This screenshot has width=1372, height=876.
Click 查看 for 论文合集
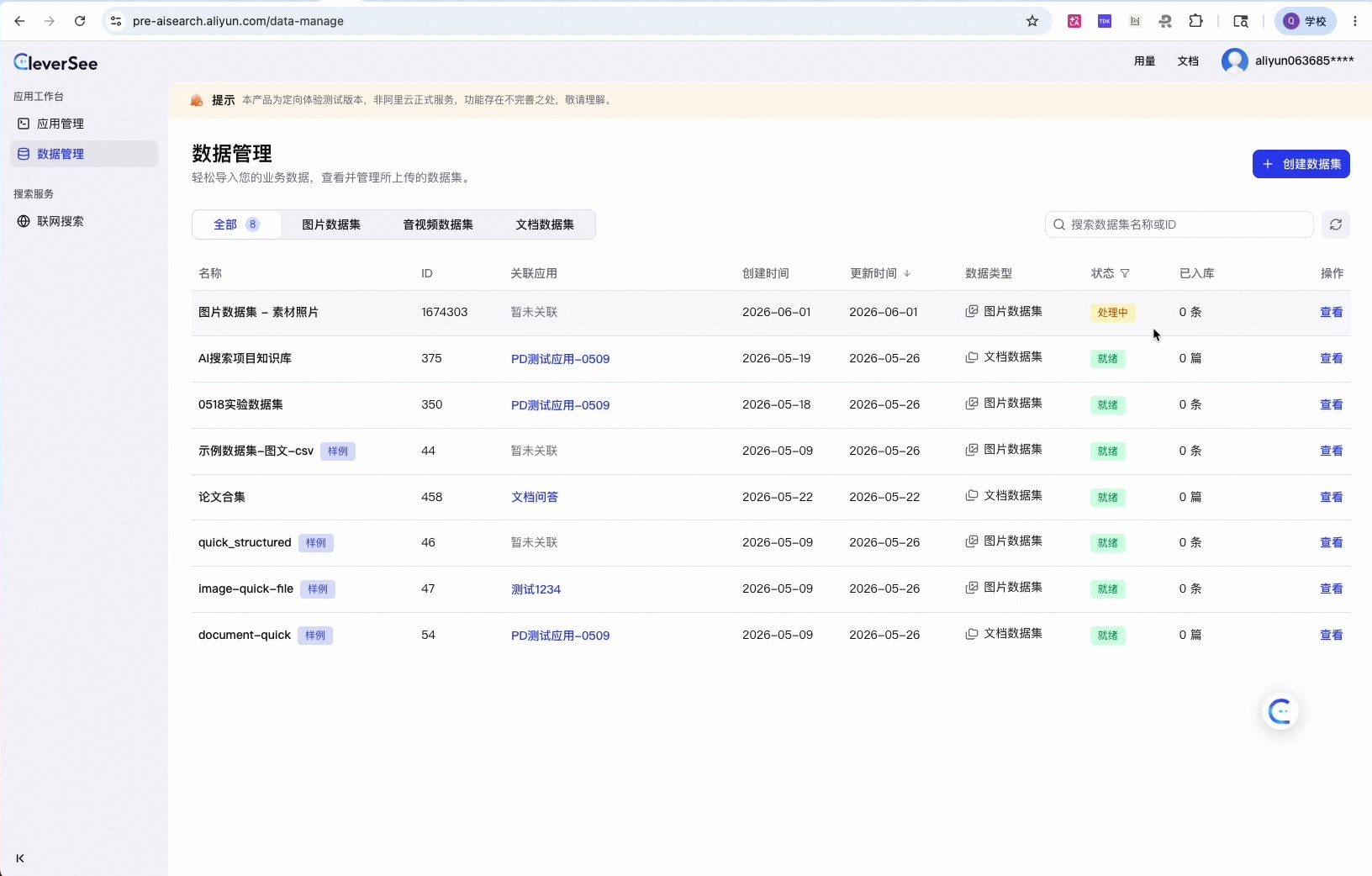1332,497
